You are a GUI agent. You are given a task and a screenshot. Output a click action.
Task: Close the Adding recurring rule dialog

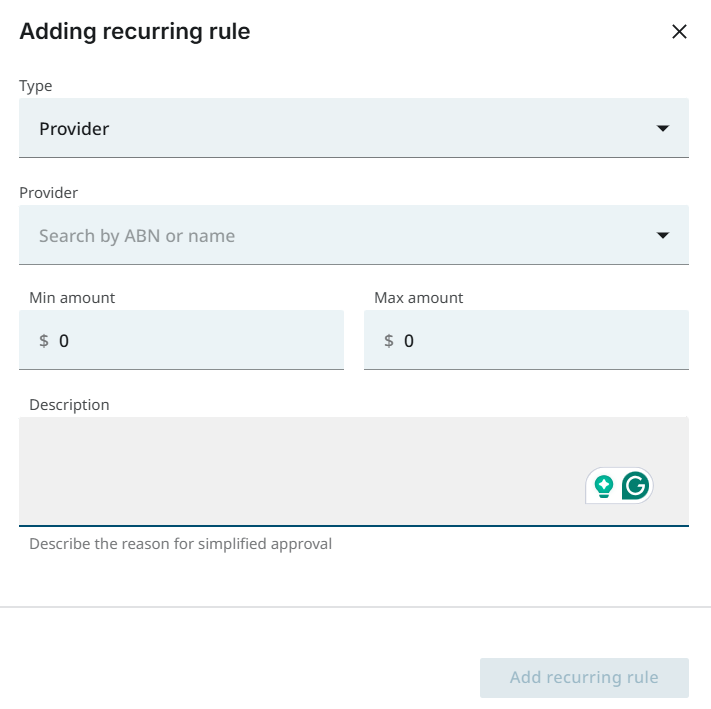click(679, 32)
